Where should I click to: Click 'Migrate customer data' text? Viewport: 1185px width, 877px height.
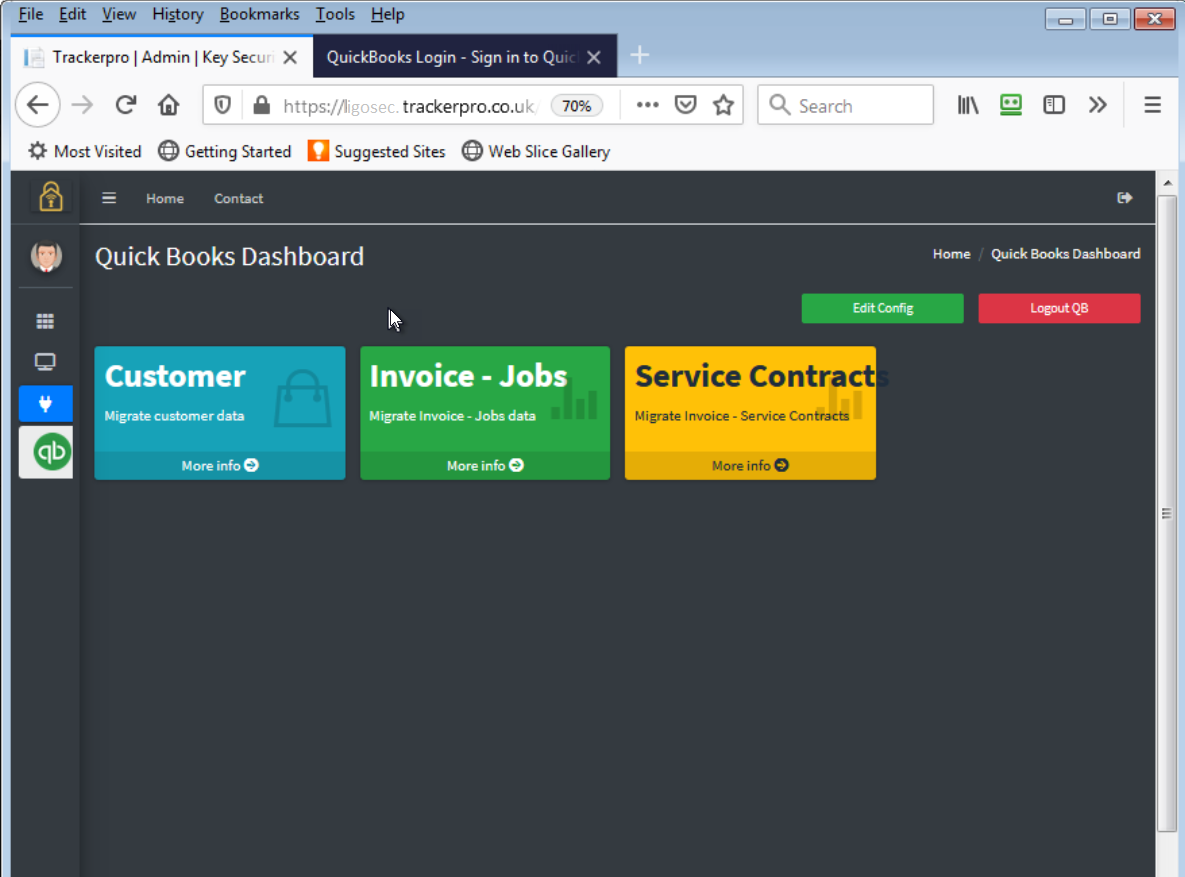175,416
